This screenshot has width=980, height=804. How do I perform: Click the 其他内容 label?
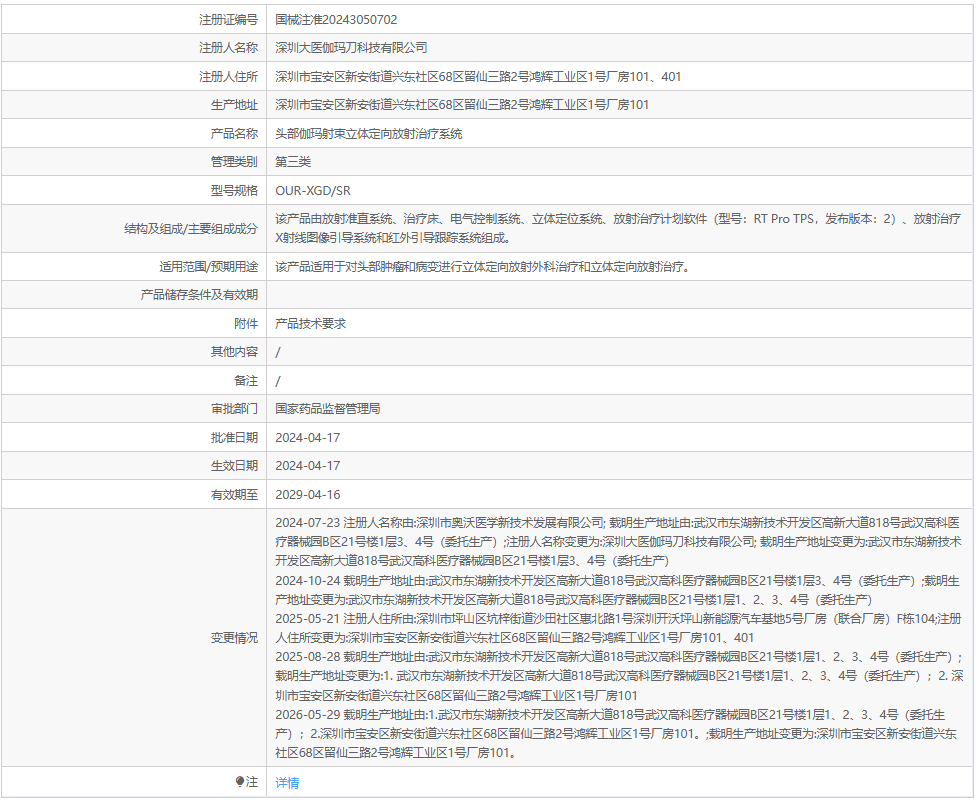click(234, 351)
